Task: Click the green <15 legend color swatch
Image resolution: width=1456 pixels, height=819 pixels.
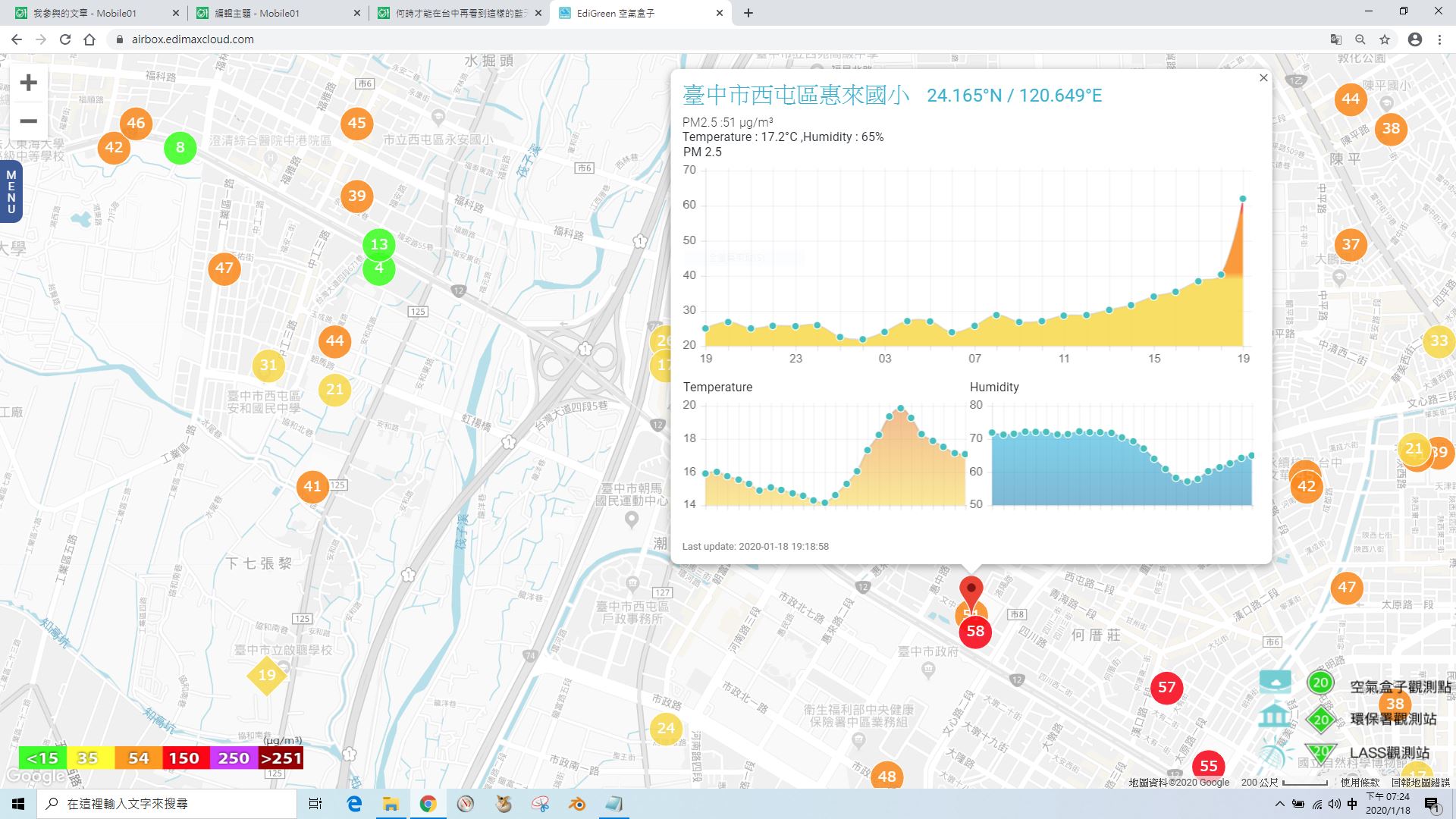Action: pyautogui.click(x=42, y=758)
